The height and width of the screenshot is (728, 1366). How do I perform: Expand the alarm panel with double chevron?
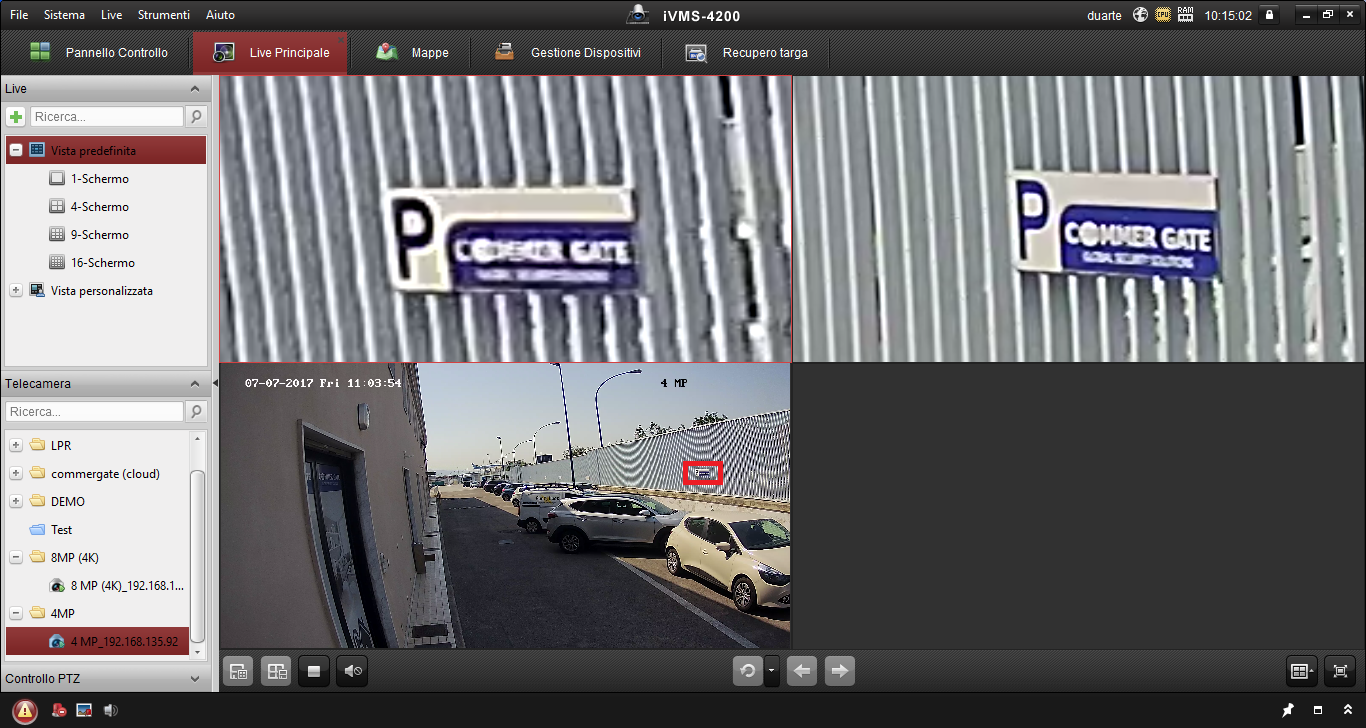[x=1348, y=710]
